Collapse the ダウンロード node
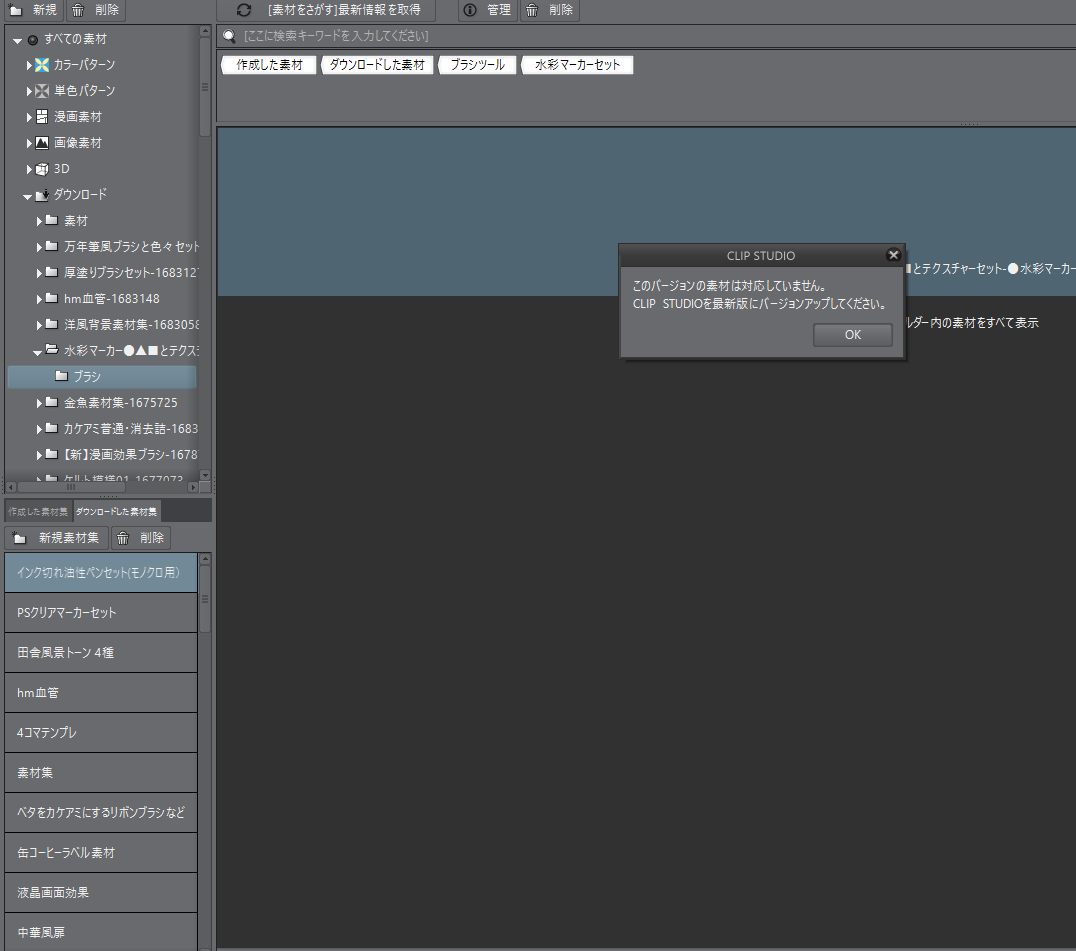This screenshot has width=1076, height=951. (x=27, y=197)
